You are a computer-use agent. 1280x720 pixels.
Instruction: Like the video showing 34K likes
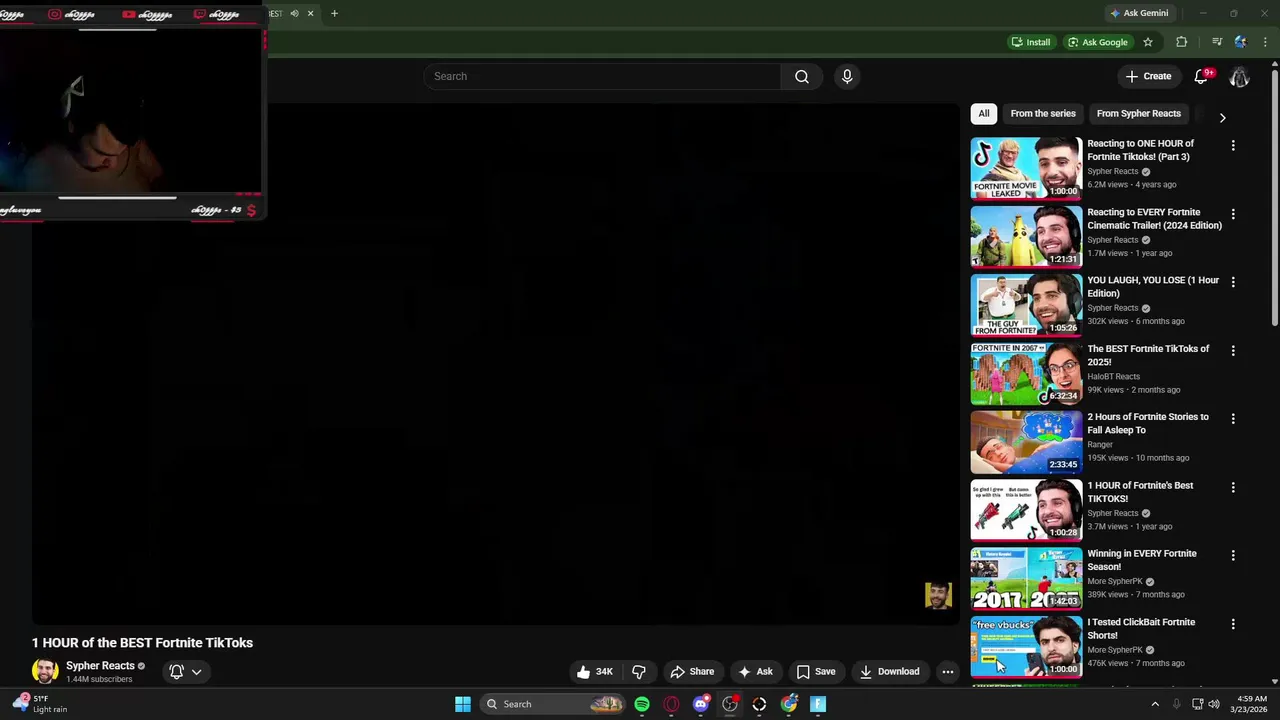[594, 672]
